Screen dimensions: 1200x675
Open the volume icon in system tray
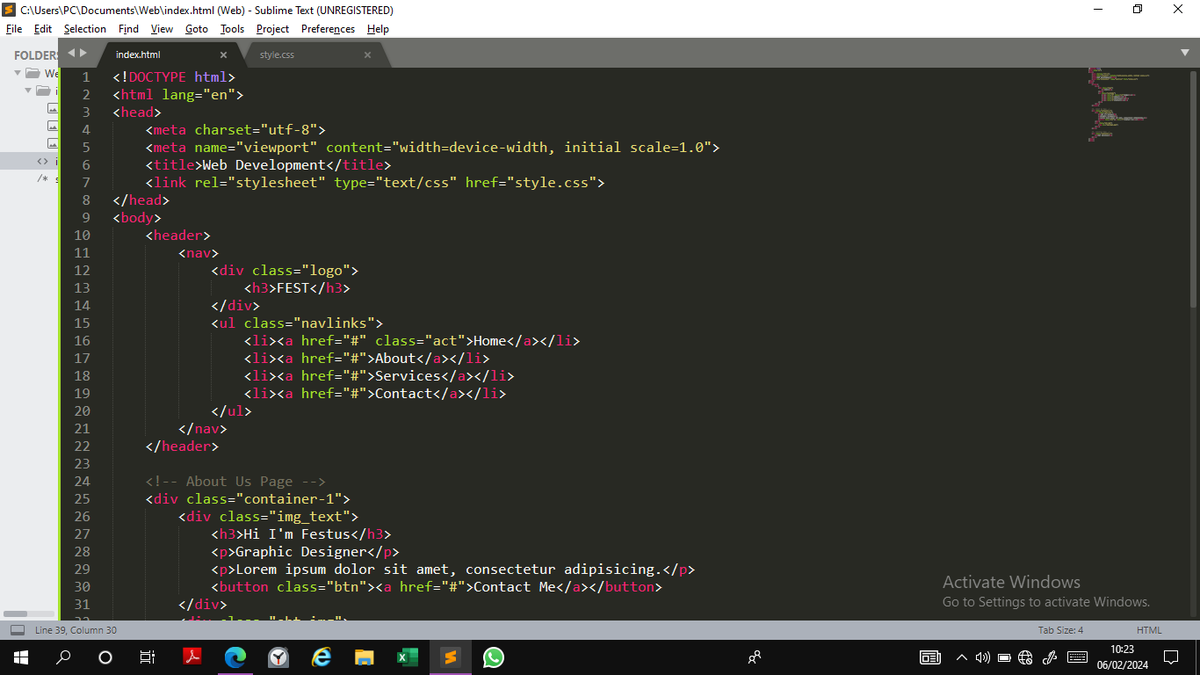tap(983, 657)
